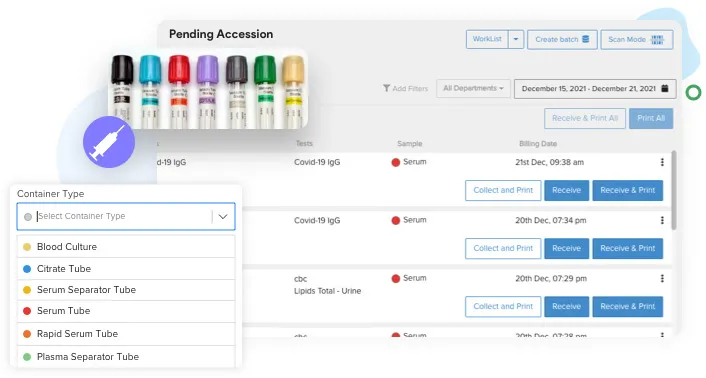The width and height of the screenshot is (706, 378).
Task: Click the WorkList button
Action: 487,39
